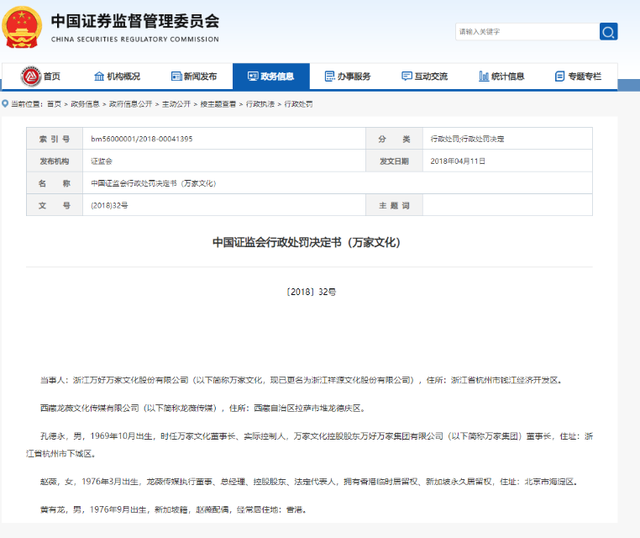Viewport: 640px width, 538px height.
Task: Open the 统计信息 navigation tab
Action: (502, 76)
